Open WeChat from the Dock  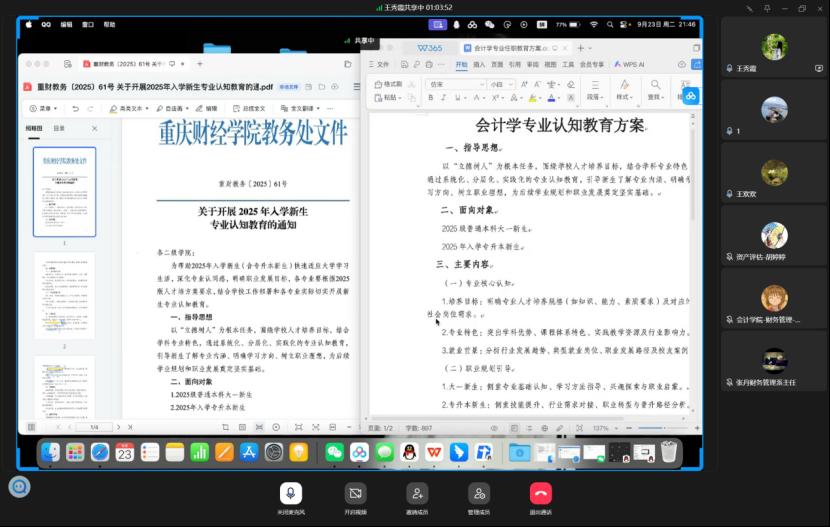335,453
